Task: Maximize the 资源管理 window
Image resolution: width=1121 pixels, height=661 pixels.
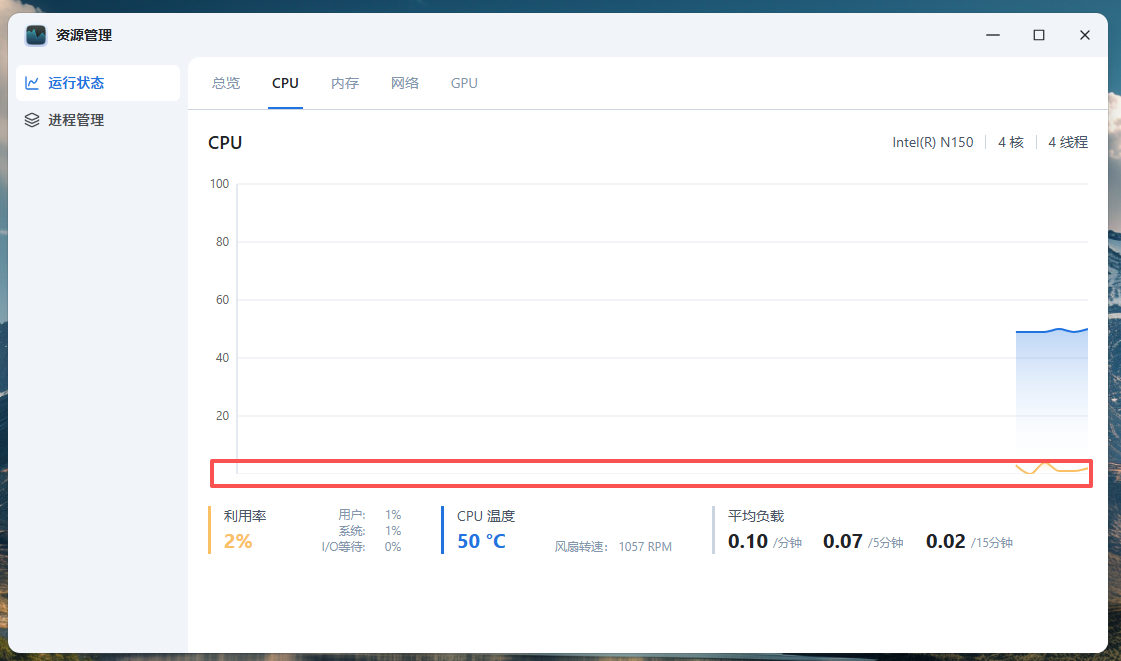Action: [x=1039, y=35]
